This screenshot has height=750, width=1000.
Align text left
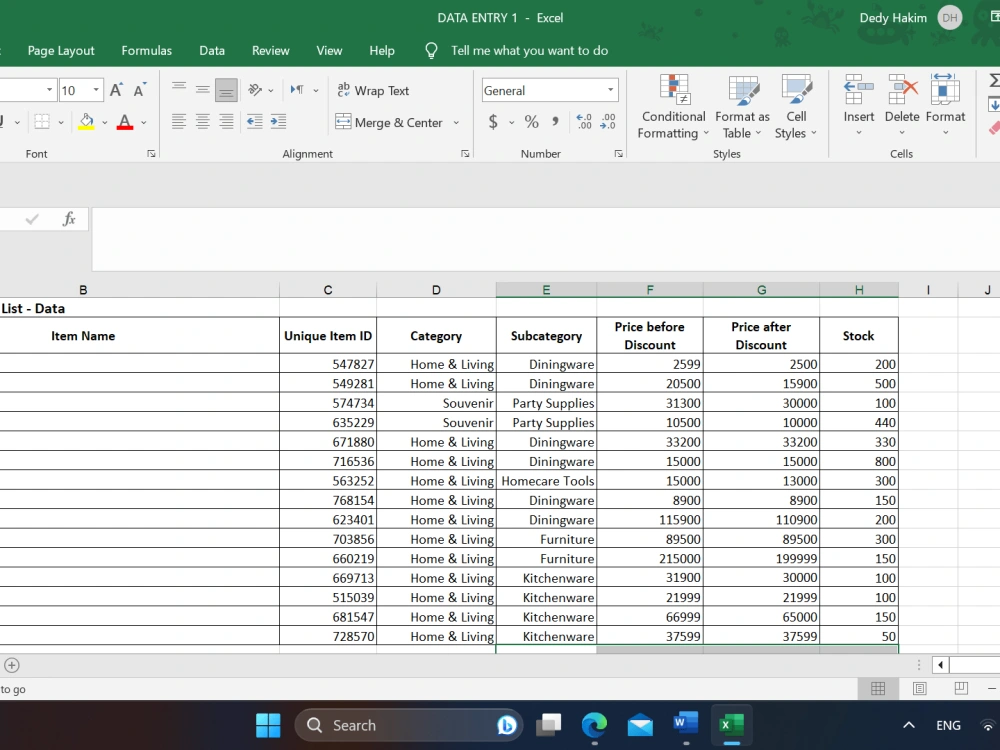pos(179,121)
